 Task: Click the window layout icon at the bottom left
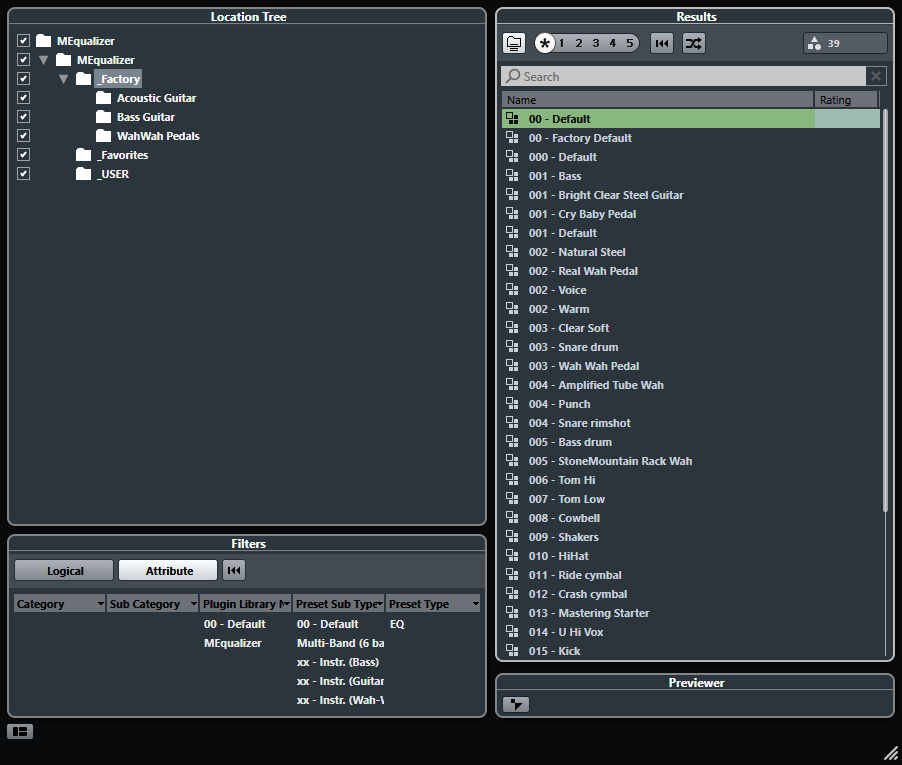coord(20,731)
